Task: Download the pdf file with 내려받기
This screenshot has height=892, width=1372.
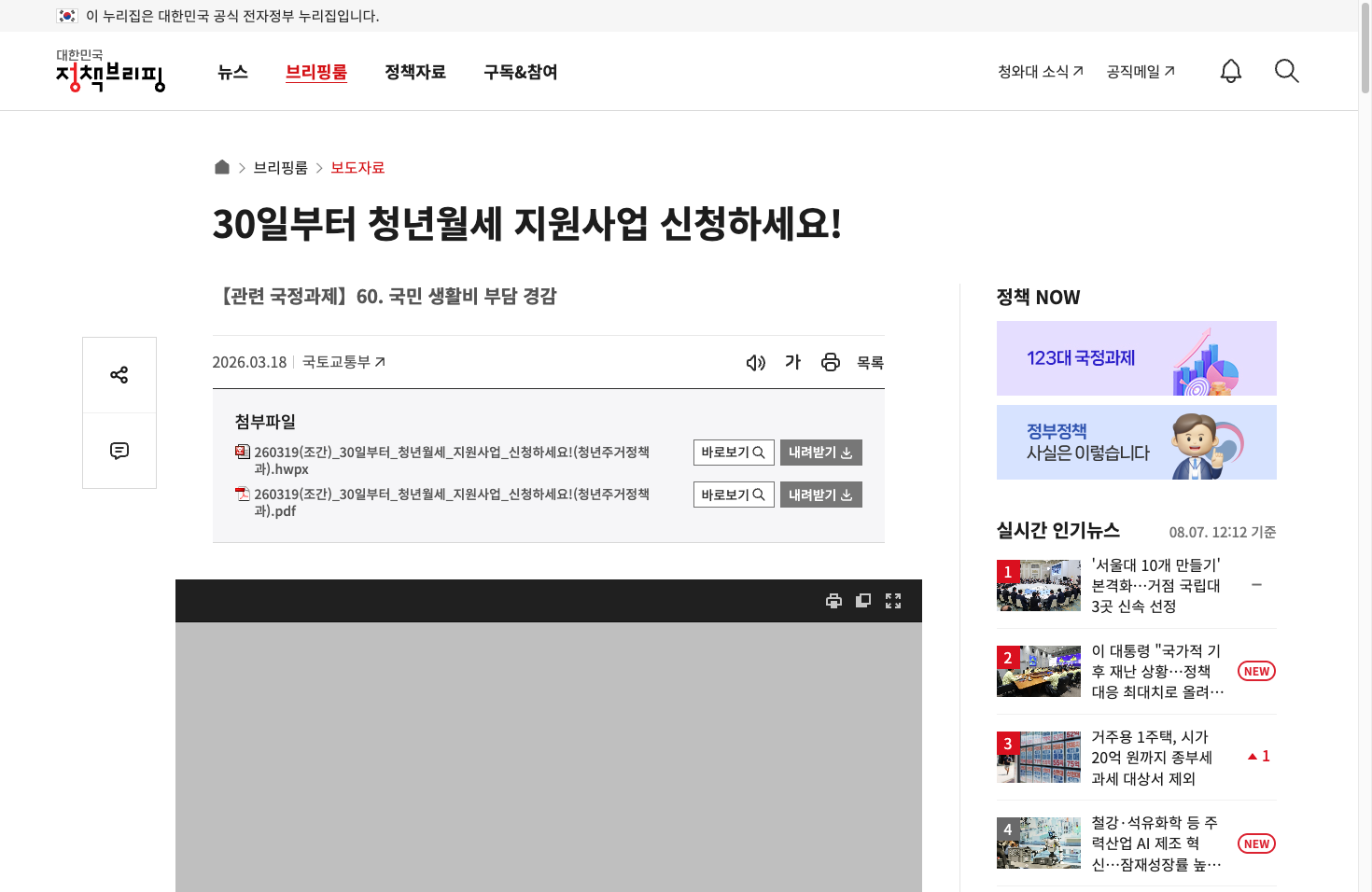Action: tap(821, 495)
